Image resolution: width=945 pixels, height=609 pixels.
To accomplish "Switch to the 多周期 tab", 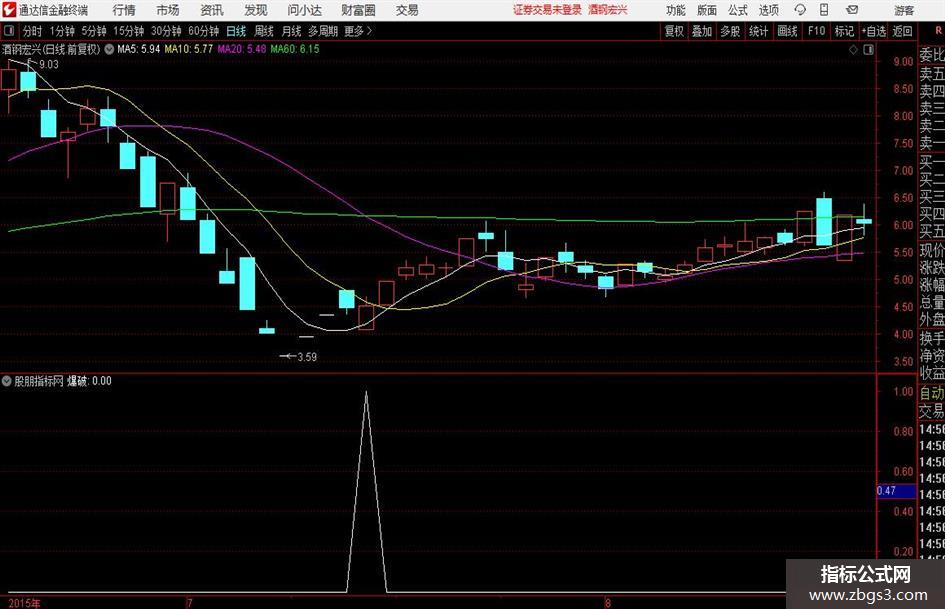I will 322,31.
